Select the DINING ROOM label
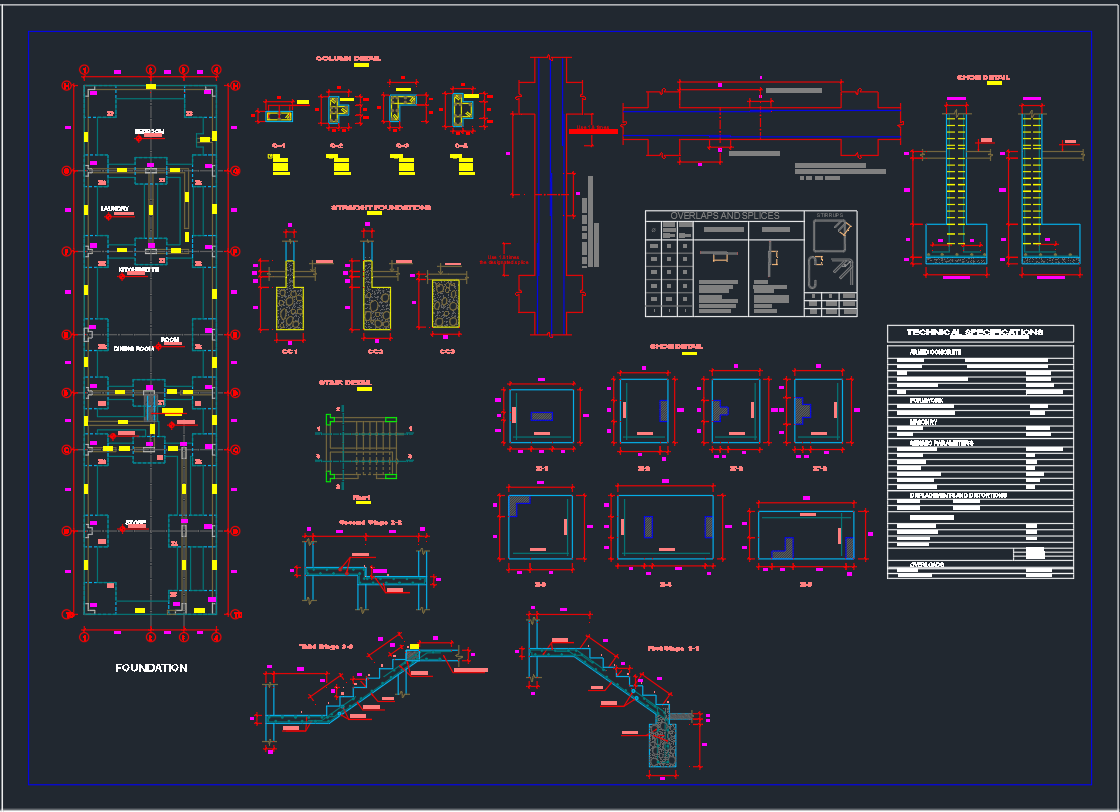 [134, 349]
